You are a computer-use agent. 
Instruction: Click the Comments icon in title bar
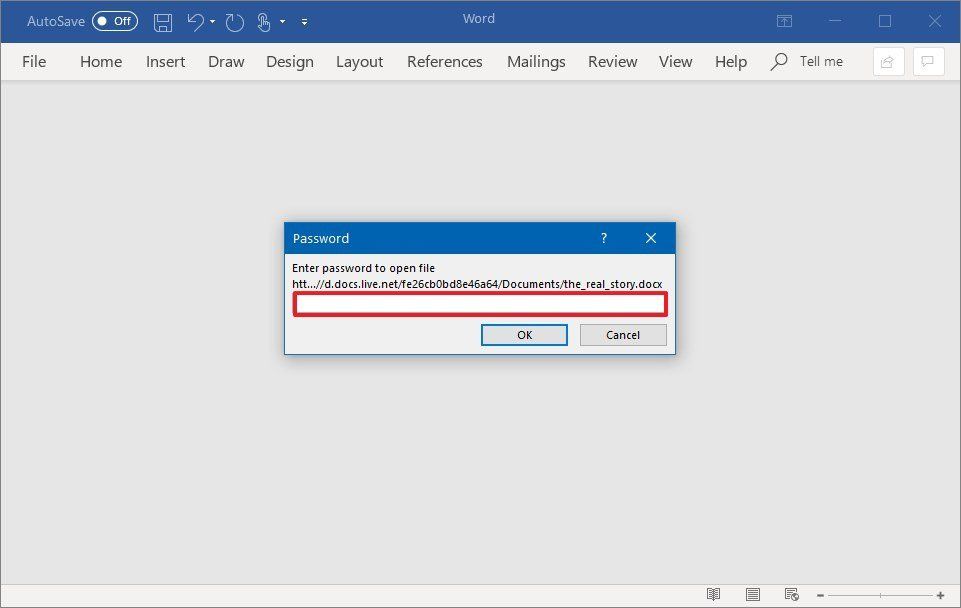tap(928, 61)
